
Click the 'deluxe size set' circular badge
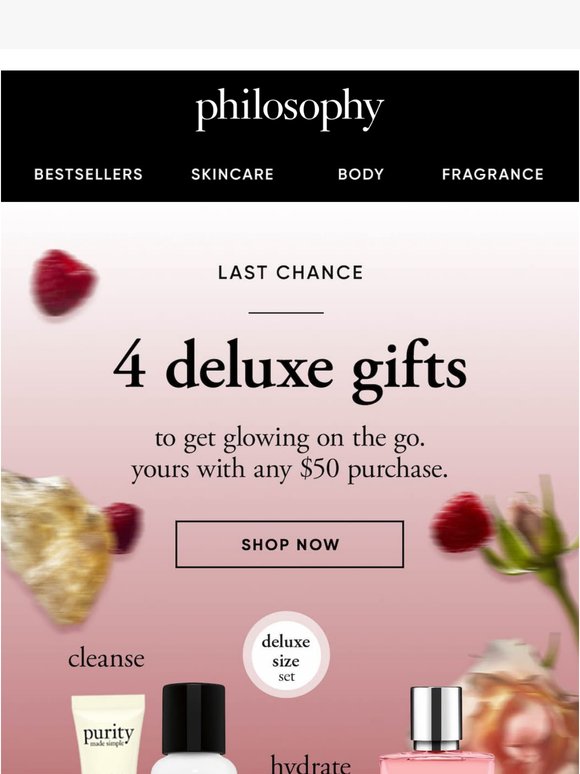[x=286, y=655]
